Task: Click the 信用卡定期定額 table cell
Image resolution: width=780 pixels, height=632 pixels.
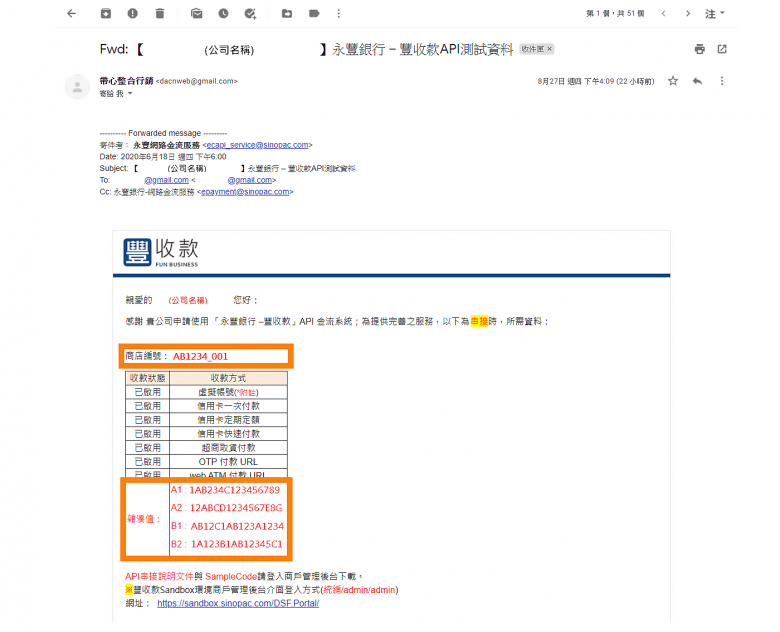Action: point(228,420)
